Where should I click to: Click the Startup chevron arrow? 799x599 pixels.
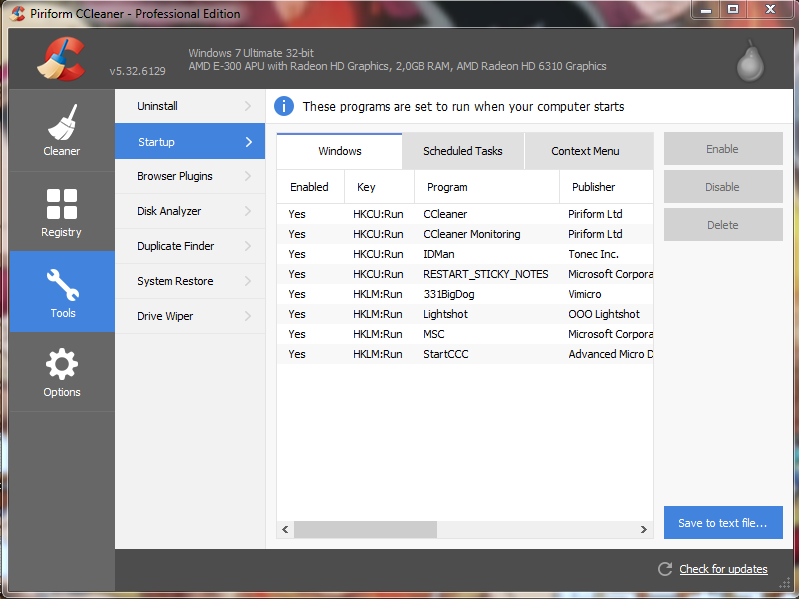[x=249, y=142]
